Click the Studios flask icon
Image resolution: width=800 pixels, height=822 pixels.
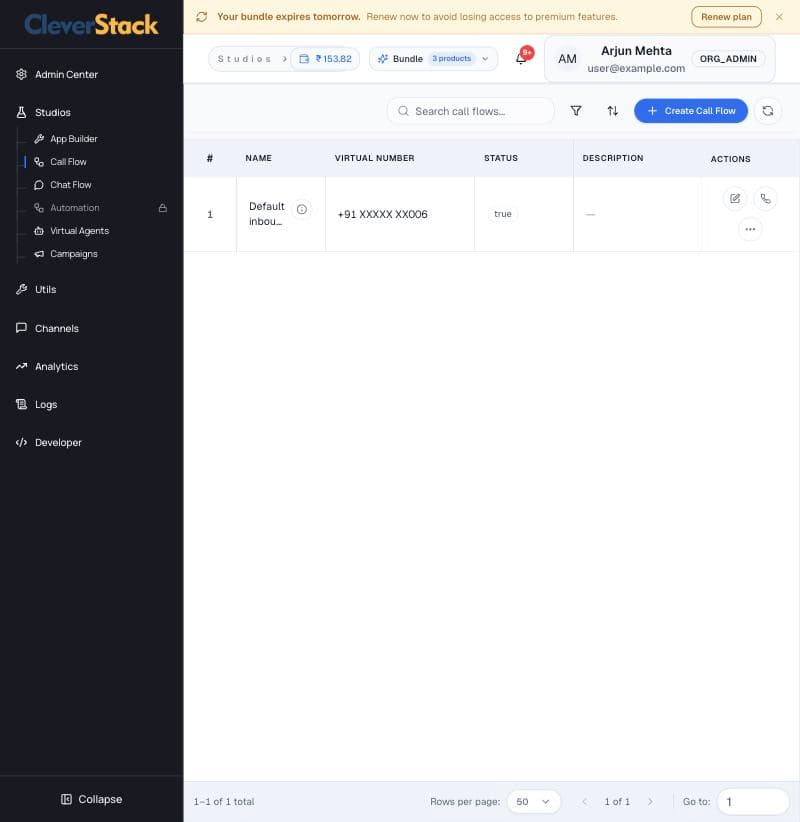[21, 112]
